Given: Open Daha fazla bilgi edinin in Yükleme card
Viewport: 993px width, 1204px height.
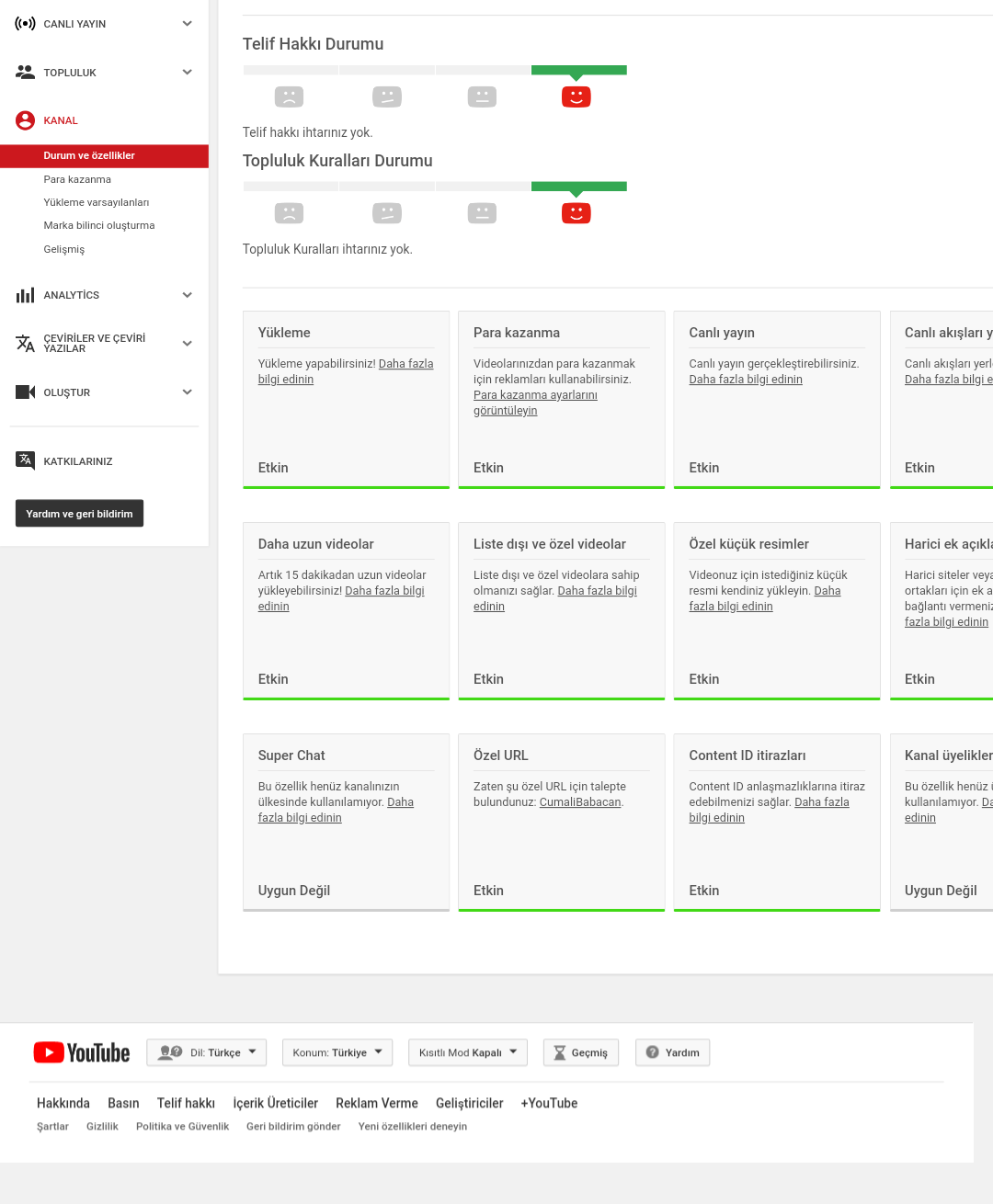Looking at the screenshot, I should pos(346,371).
